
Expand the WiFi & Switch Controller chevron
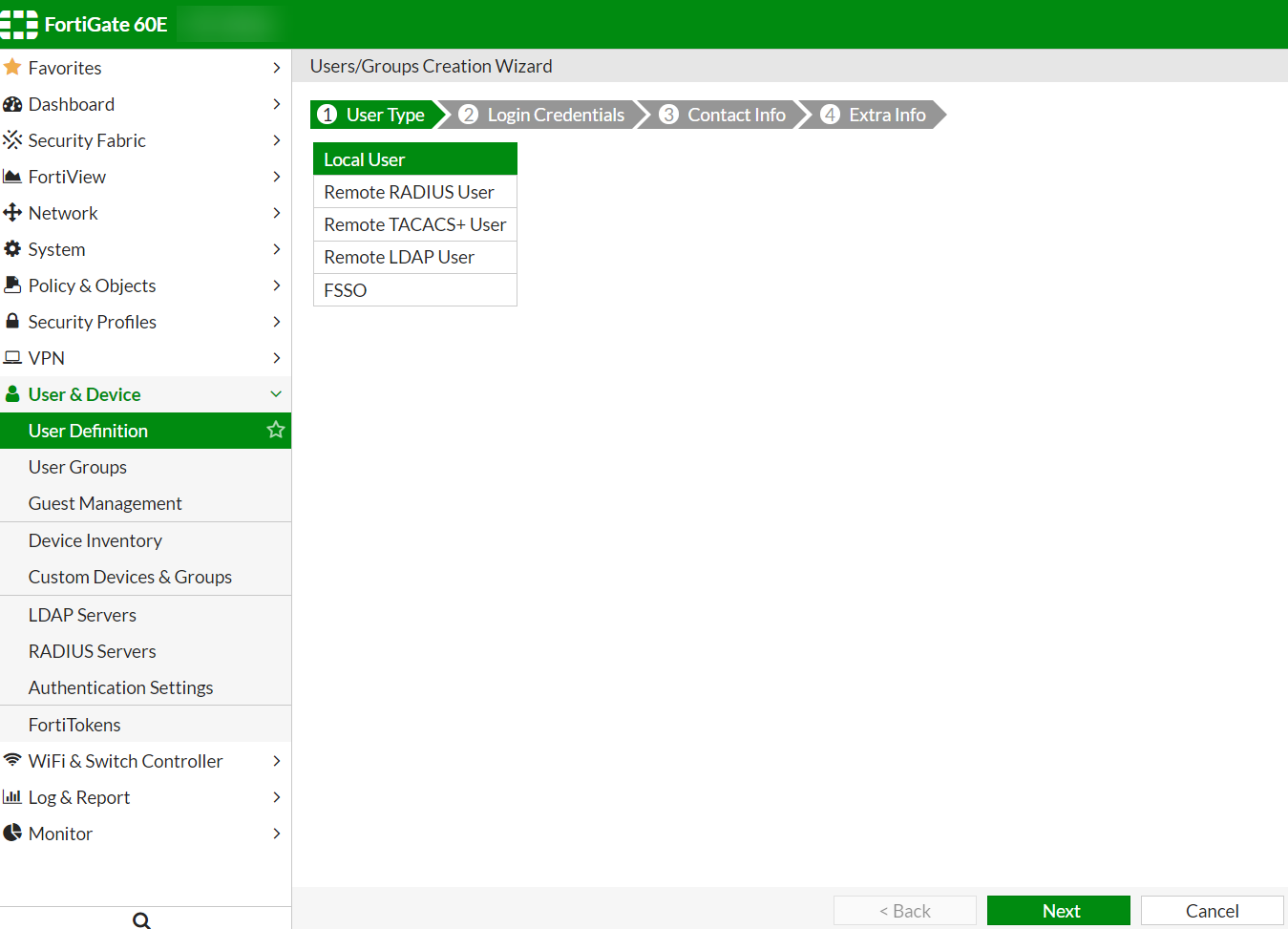pos(277,761)
